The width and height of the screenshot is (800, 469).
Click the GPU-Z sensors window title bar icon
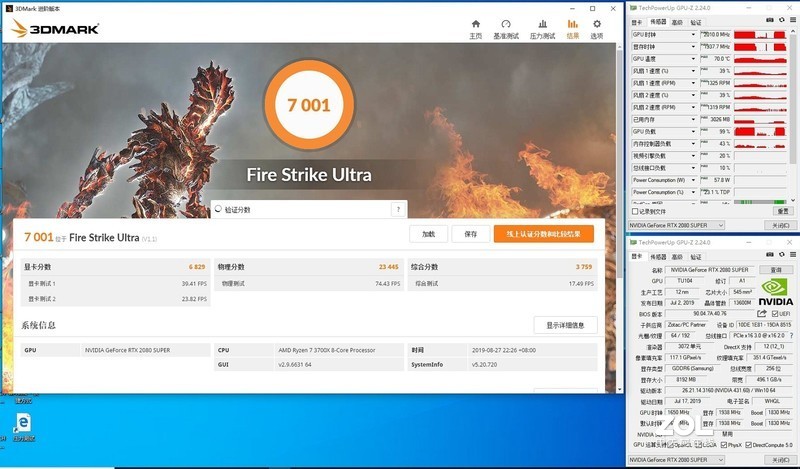coord(633,8)
